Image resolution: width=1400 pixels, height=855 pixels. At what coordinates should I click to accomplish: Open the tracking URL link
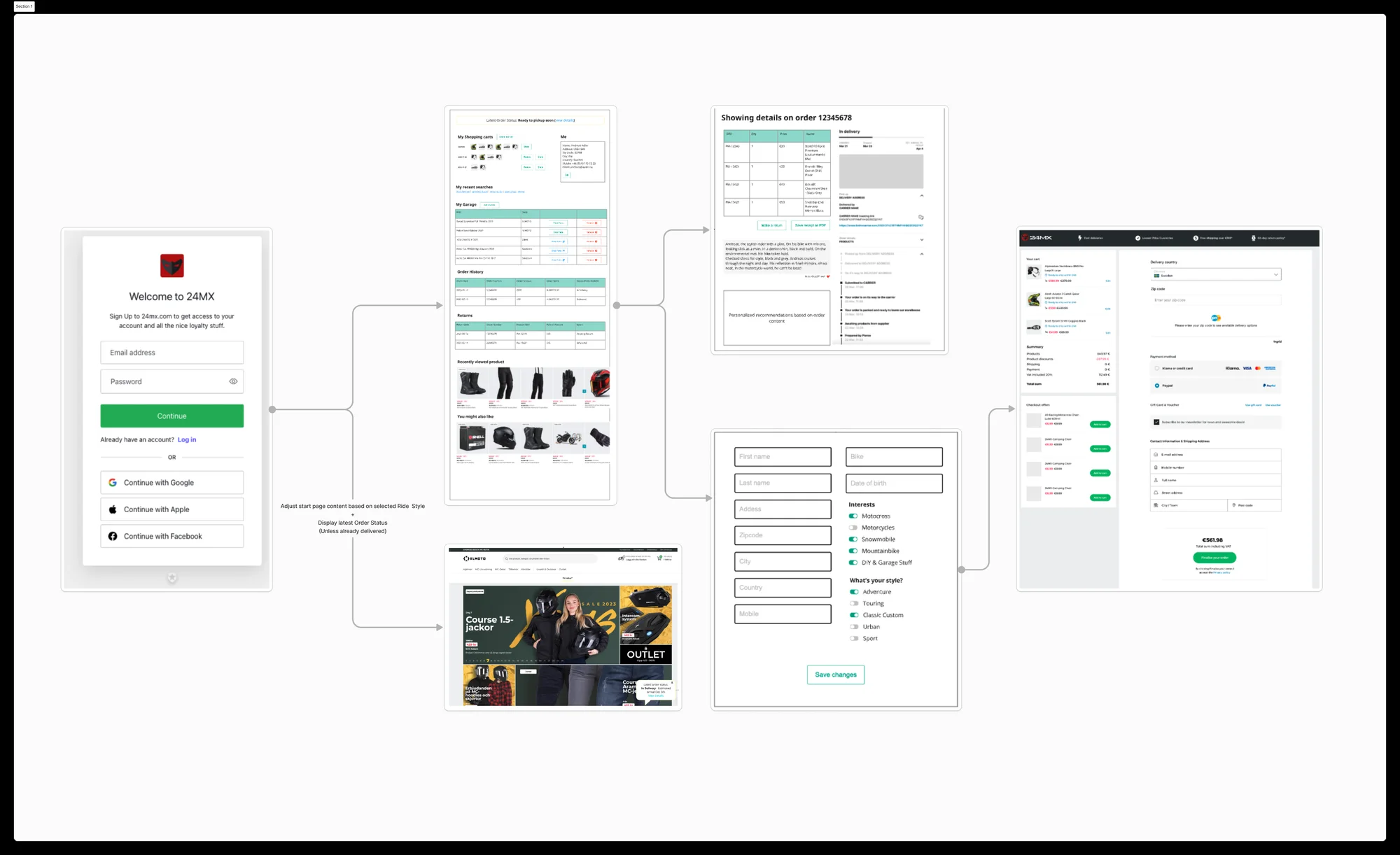pos(881,225)
